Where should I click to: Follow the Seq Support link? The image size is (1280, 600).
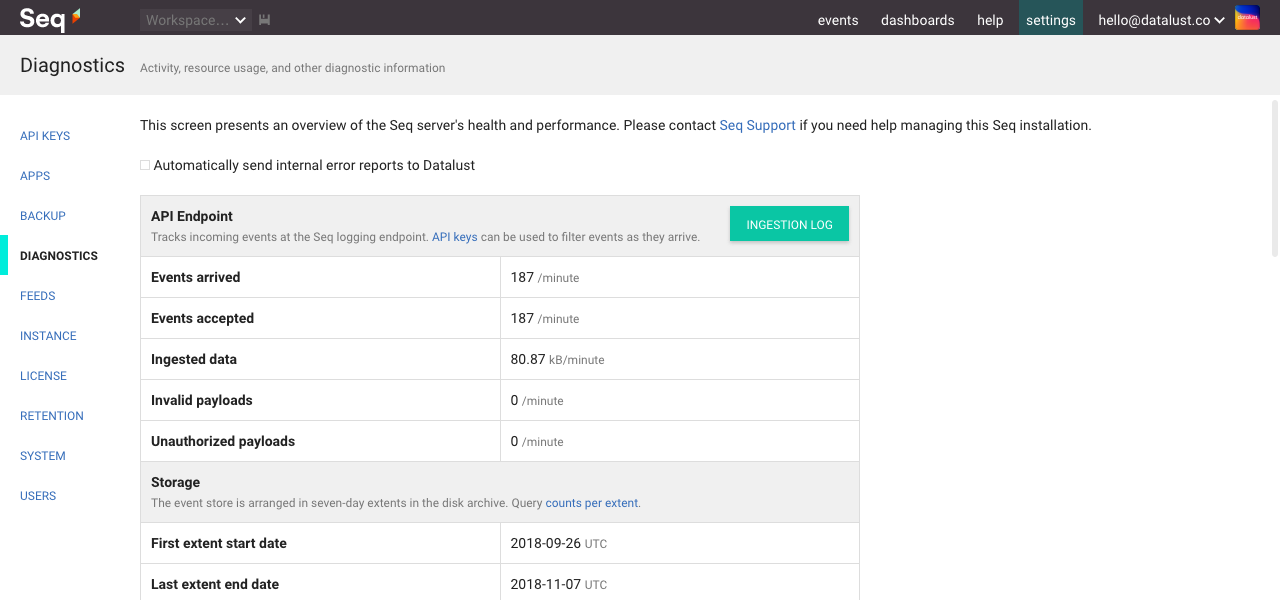point(758,126)
